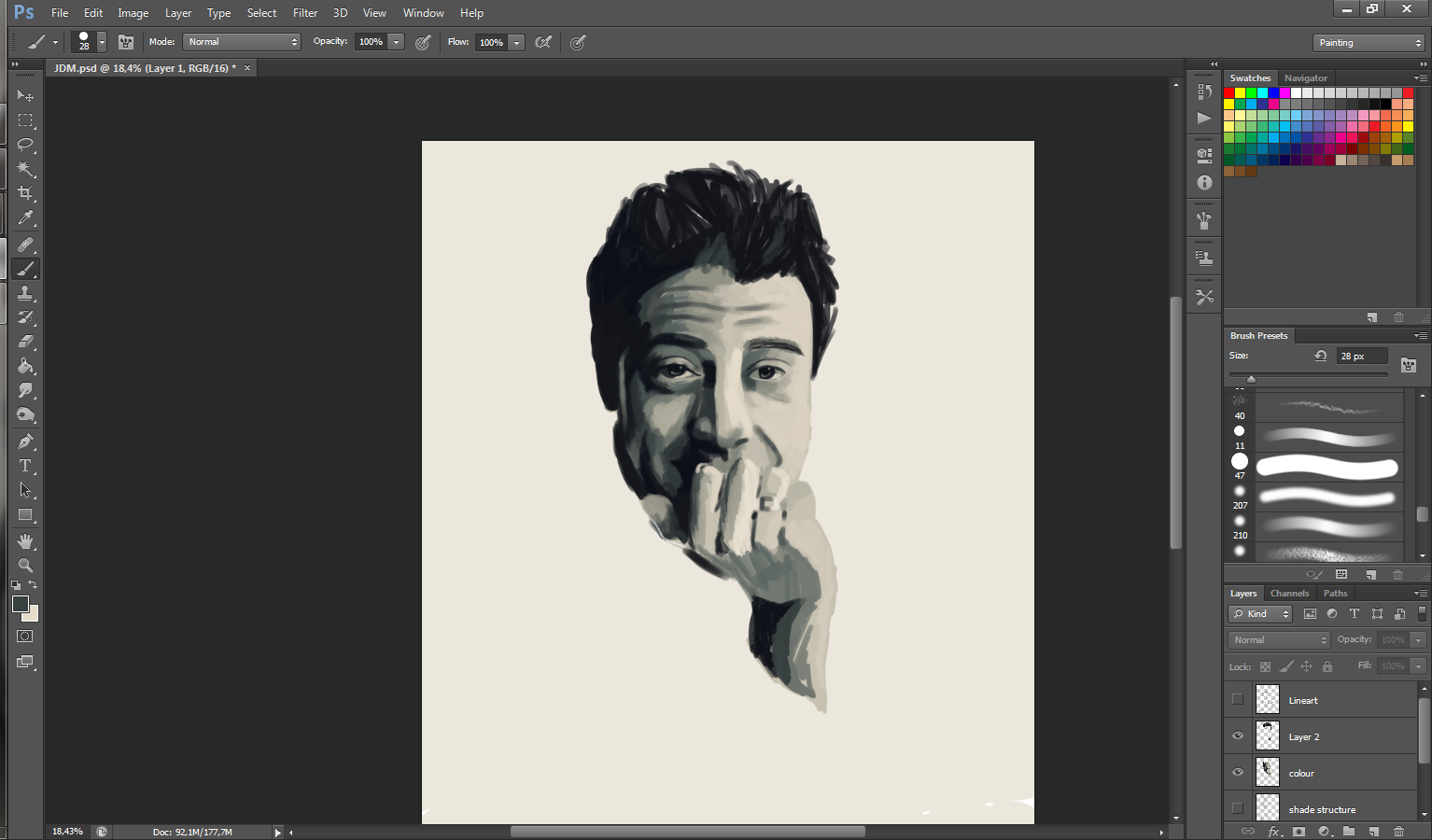1432x840 pixels.
Task: Open the brush Mode dropdown
Action: pyautogui.click(x=242, y=42)
